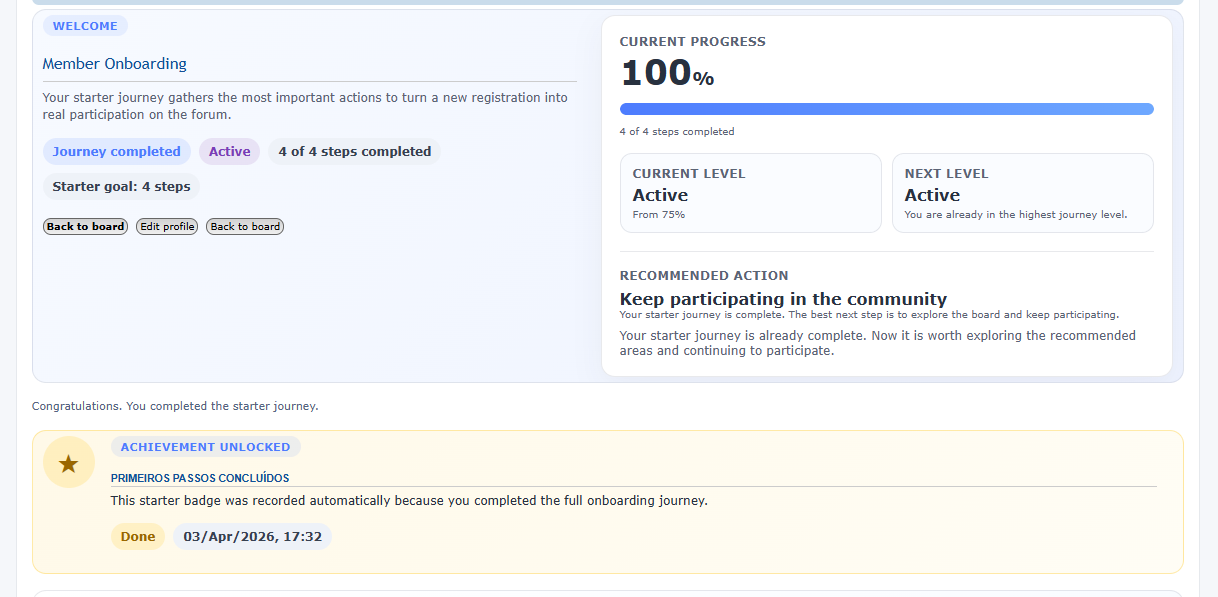Image resolution: width=1218 pixels, height=597 pixels.
Task: Click the purple Active status pill
Action: click(229, 152)
